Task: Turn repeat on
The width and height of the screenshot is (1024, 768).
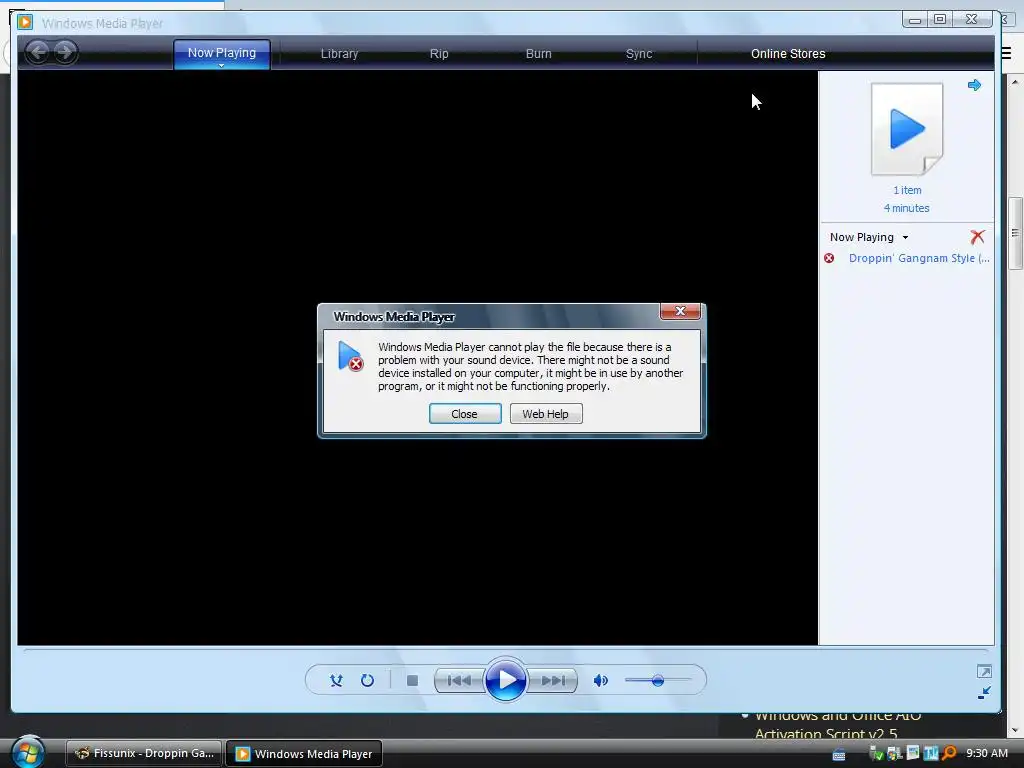Action: (x=368, y=680)
